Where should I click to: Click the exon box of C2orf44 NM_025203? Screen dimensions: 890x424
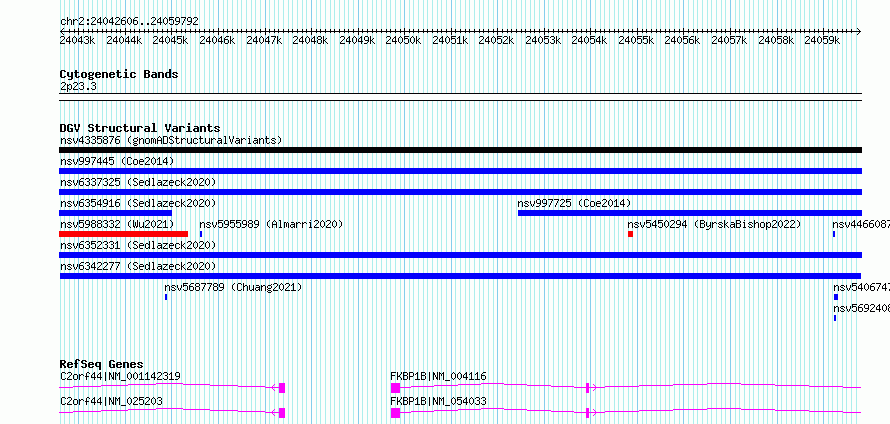pyautogui.click(x=282, y=413)
